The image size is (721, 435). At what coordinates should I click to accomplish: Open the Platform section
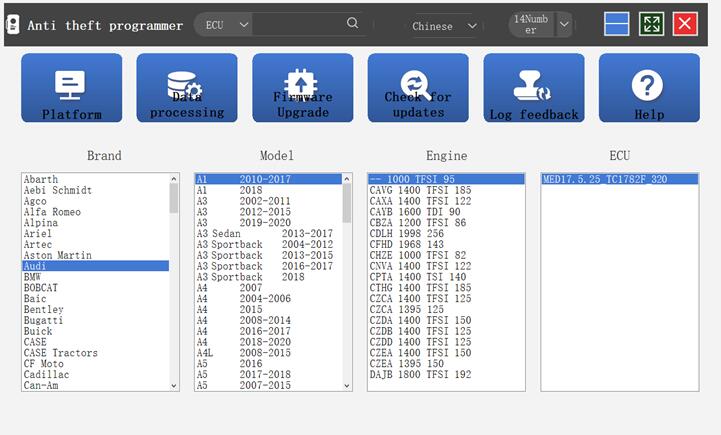point(72,88)
